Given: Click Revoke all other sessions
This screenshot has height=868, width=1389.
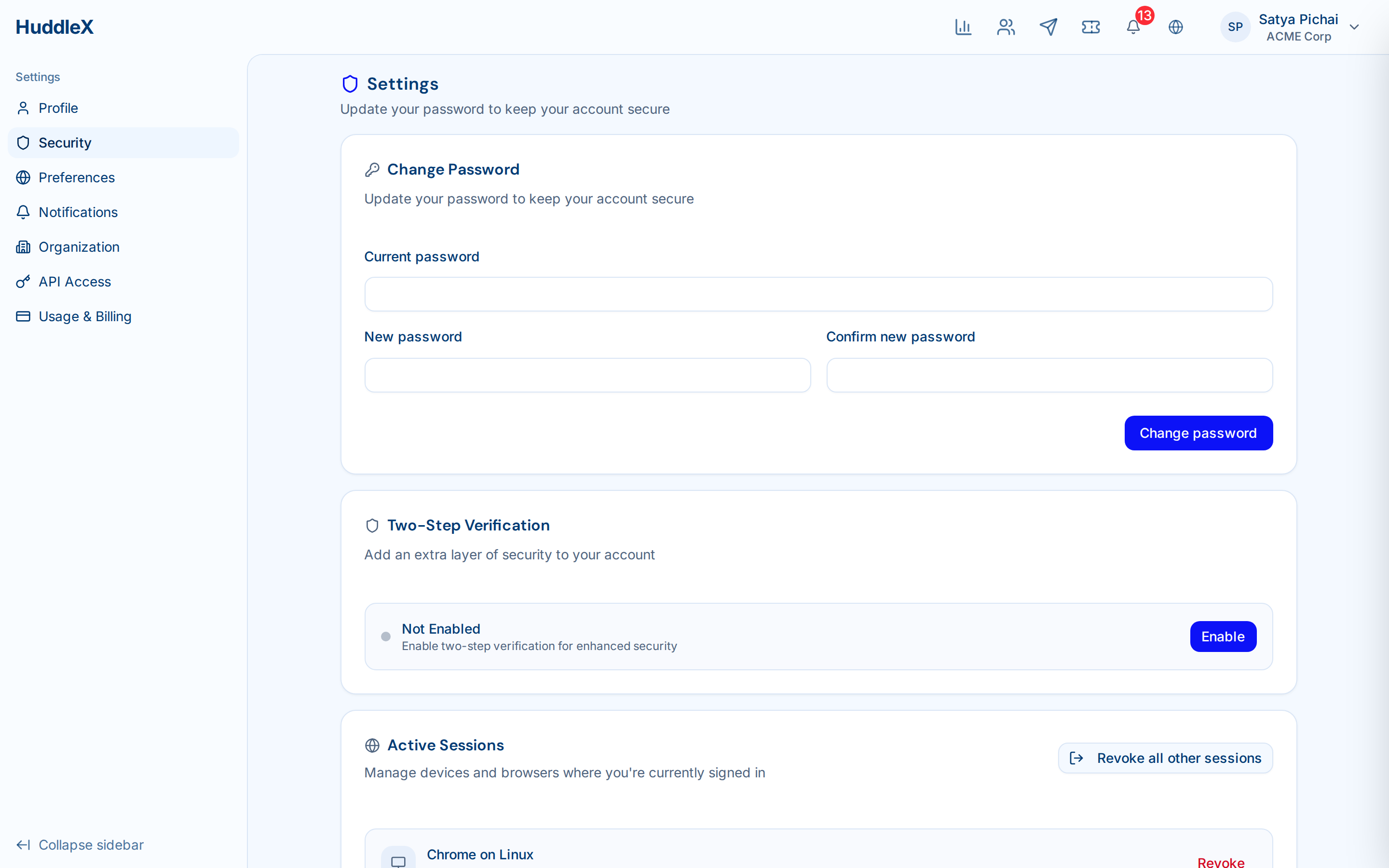Looking at the screenshot, I should pyautogui.click(x=1165, y=759).
